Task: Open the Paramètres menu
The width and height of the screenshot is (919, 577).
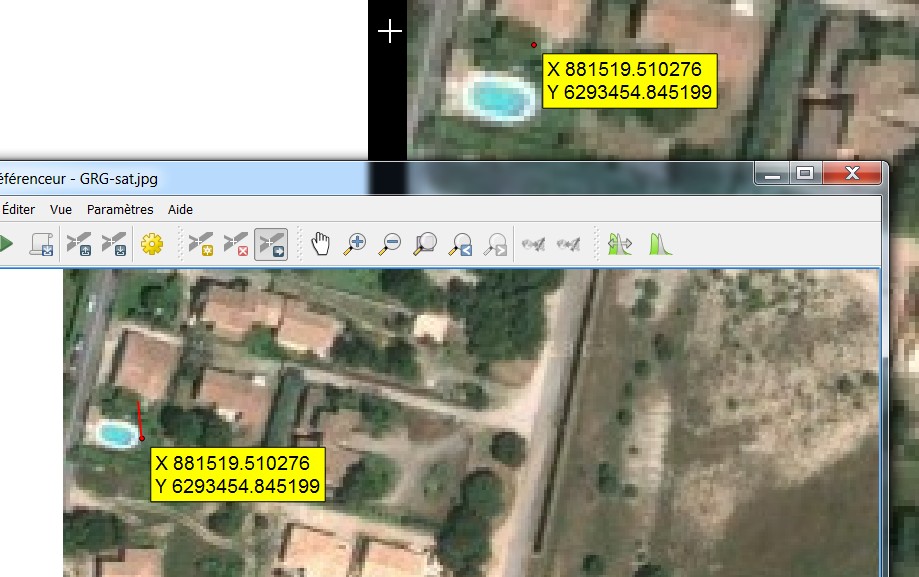Action: click(x=120, y=209)
